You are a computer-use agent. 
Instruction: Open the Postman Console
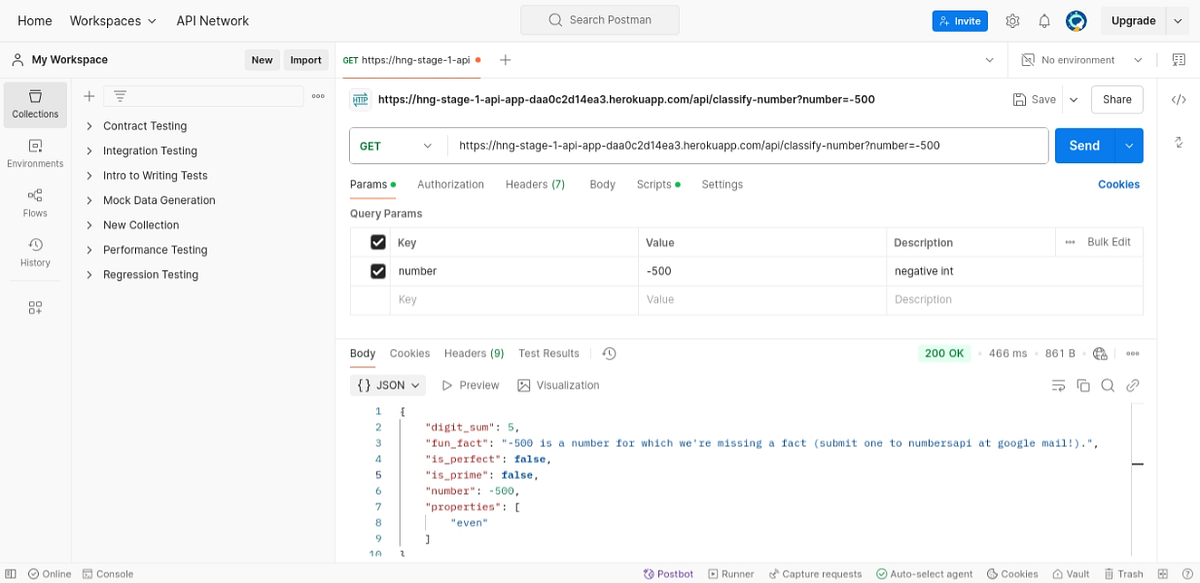108,573
